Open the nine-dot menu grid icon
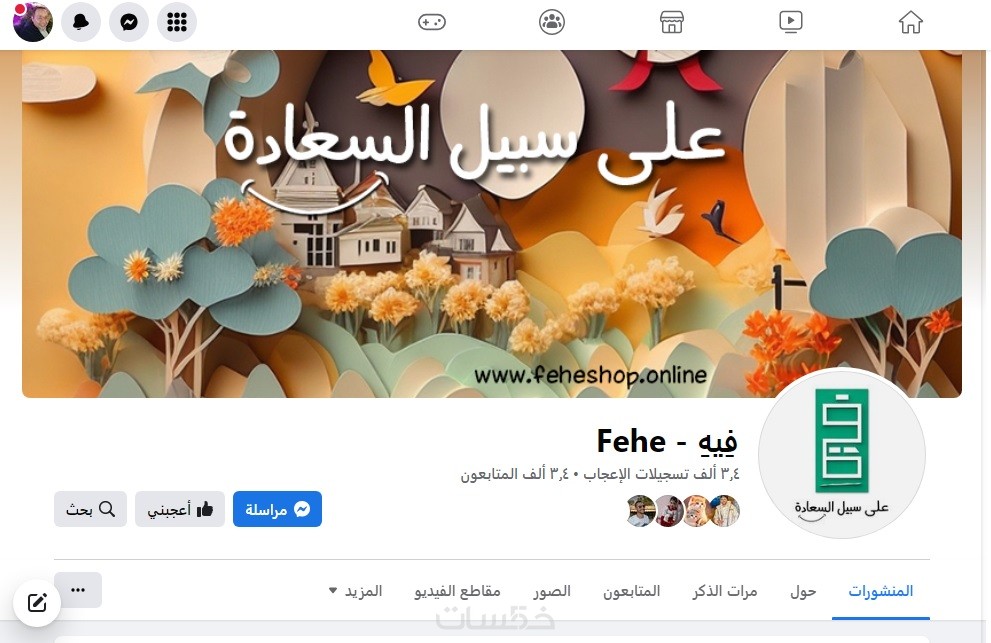Image resolution: width=991 pixels, height=643 pixels. (x=177, y=22)
